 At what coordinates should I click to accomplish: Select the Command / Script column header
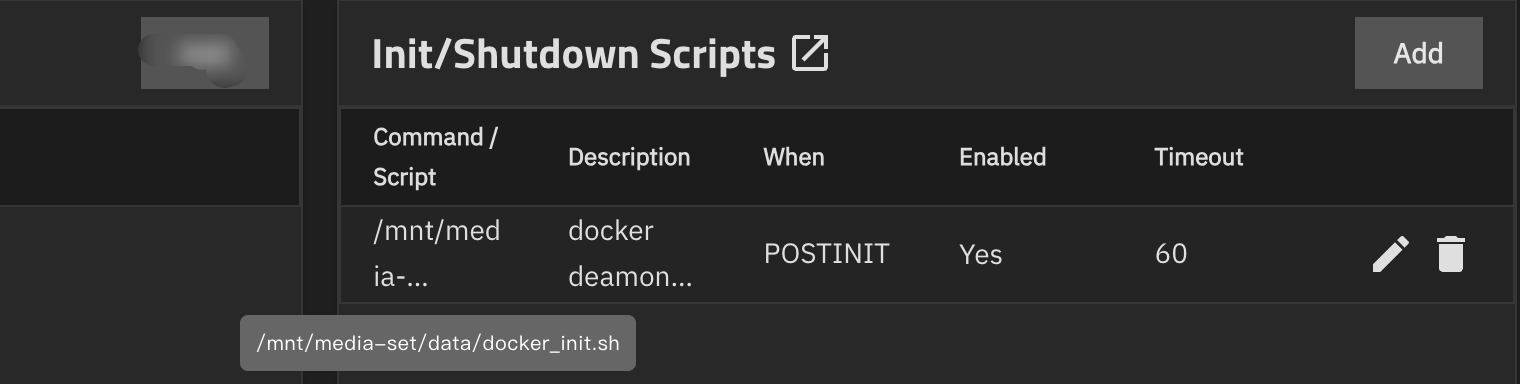point(435,157)
